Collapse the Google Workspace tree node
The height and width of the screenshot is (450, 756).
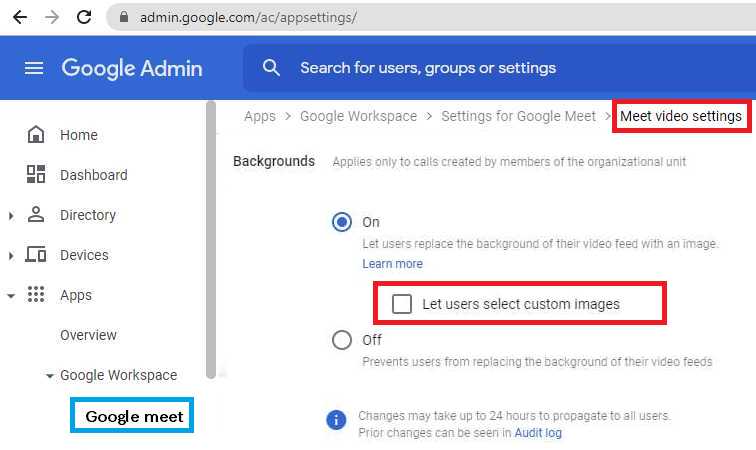49,376
